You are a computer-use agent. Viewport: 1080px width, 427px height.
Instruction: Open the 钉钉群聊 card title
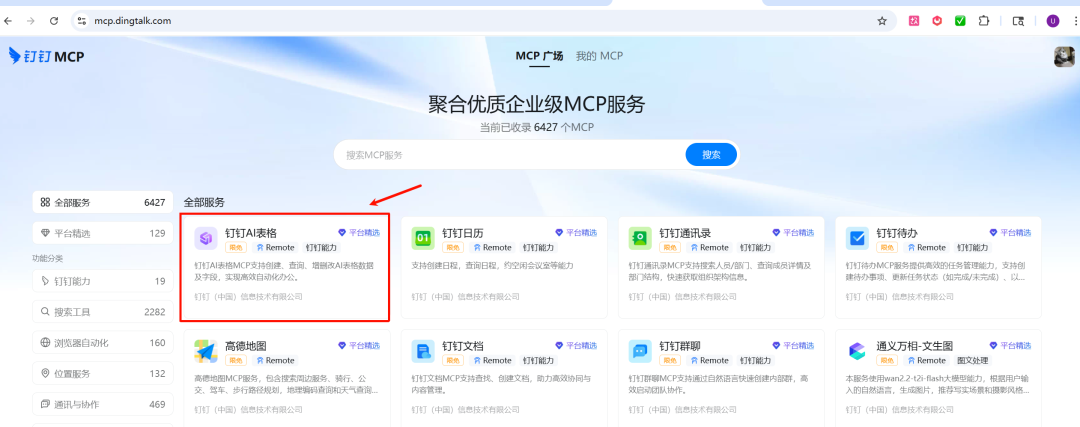click(x=680, y=346)
